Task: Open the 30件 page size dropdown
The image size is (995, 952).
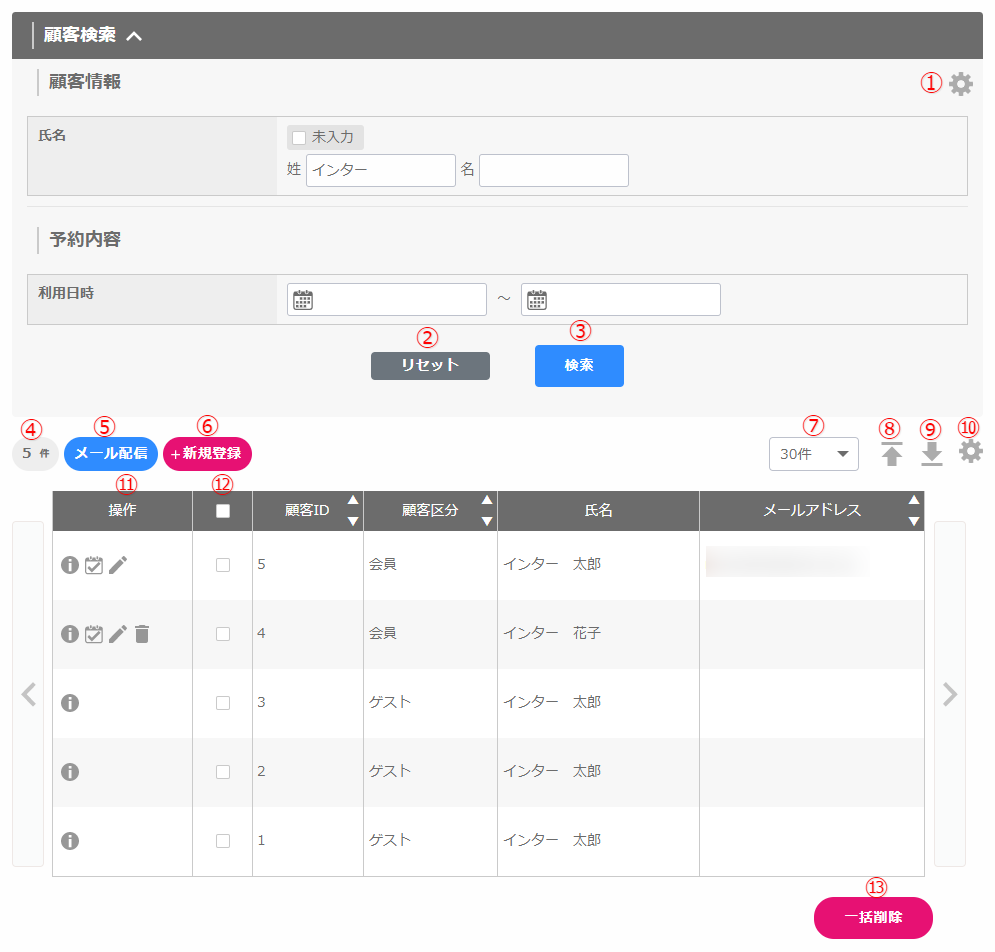Action: pyautogui.click(x=813, y=454)
